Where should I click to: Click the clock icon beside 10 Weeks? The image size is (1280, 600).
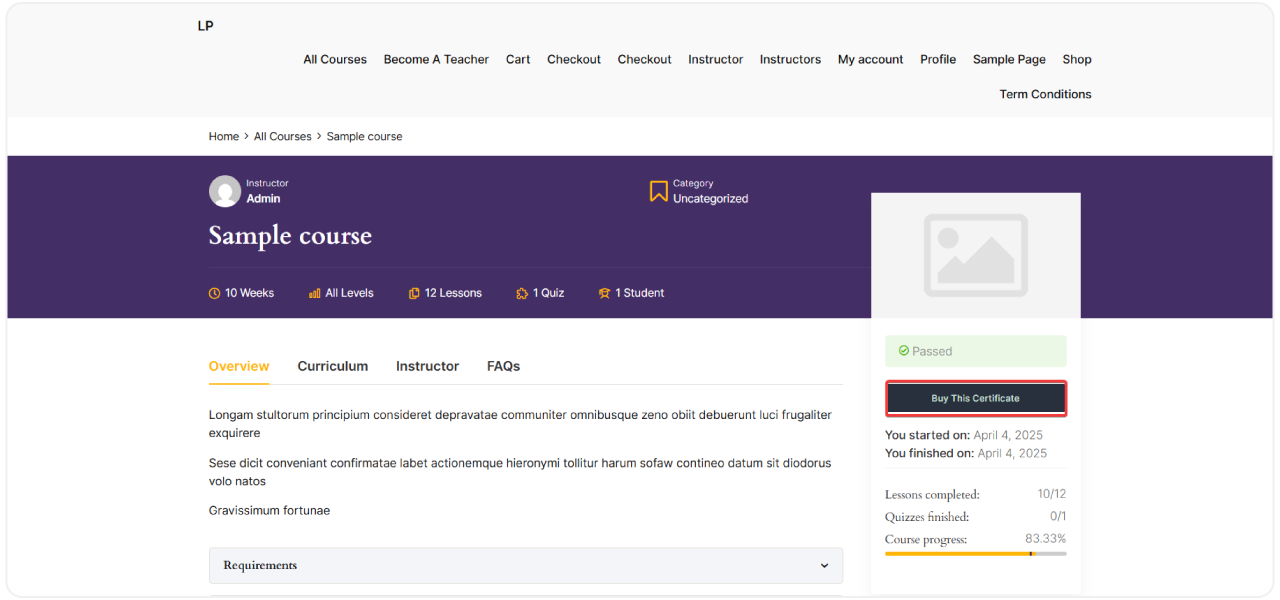tap(214, 293)
